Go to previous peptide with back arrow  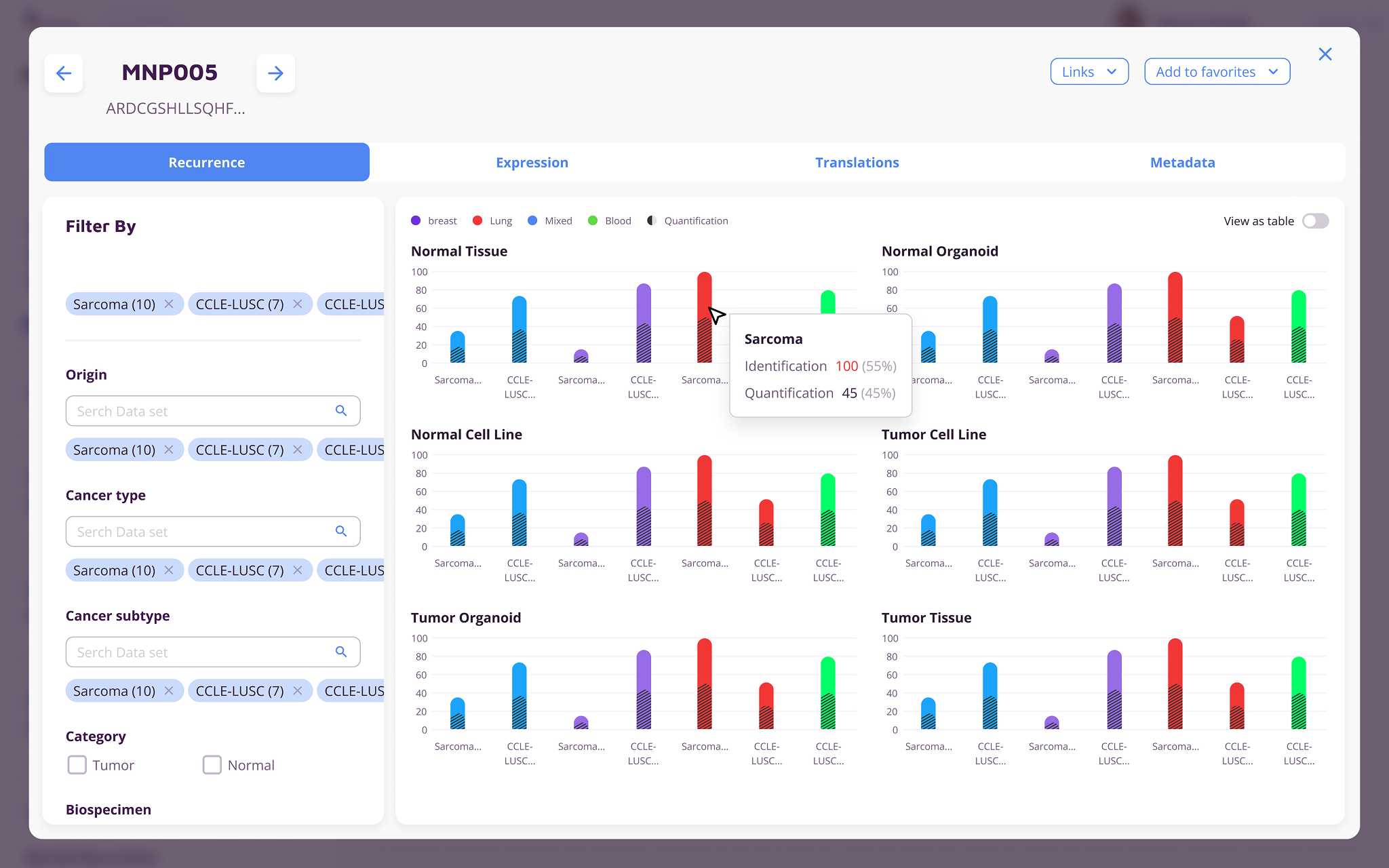pyautogui.click(x=64, y=73)
